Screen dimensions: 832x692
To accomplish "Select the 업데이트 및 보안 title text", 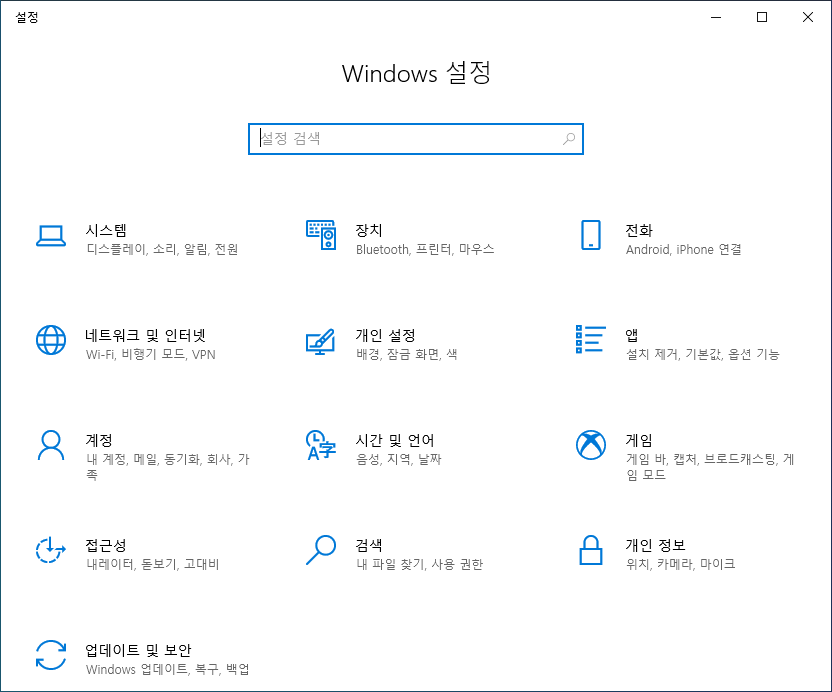I will (x=138, y=650).
